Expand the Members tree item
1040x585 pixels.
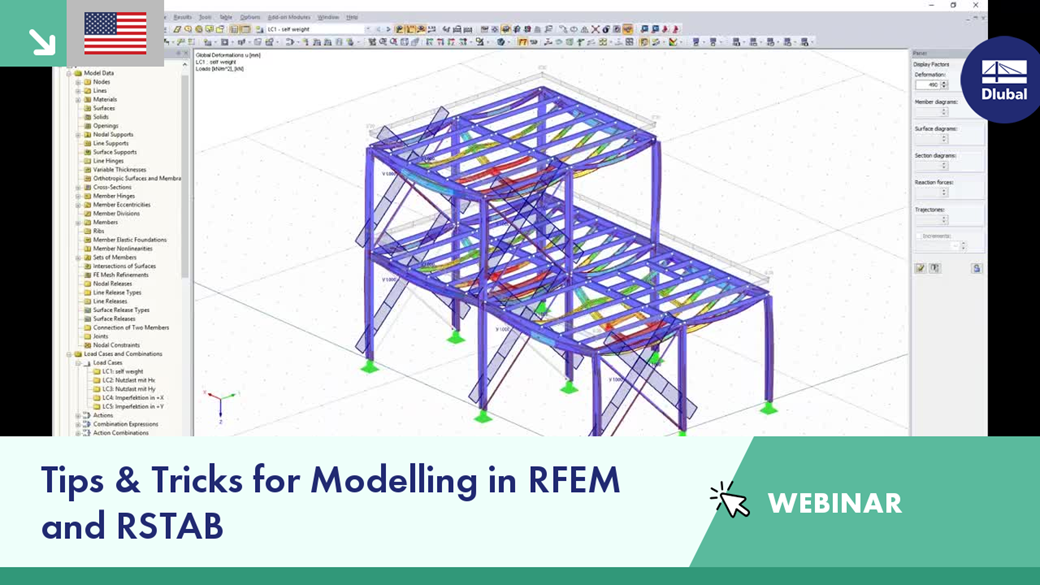coord(78,222)
